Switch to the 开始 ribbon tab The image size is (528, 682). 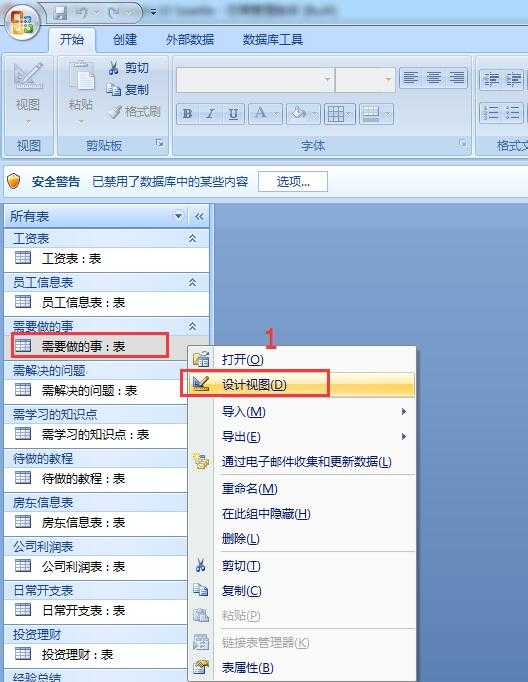(x=72, y=40)
